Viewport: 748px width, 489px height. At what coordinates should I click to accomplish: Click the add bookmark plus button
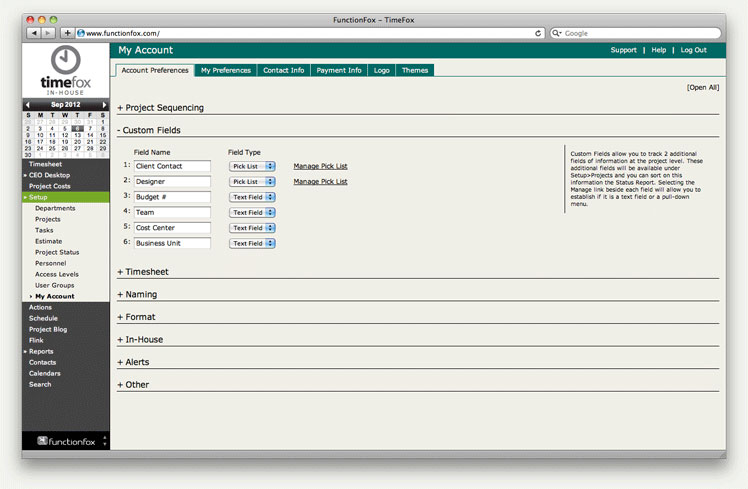(x=68, y=33)
